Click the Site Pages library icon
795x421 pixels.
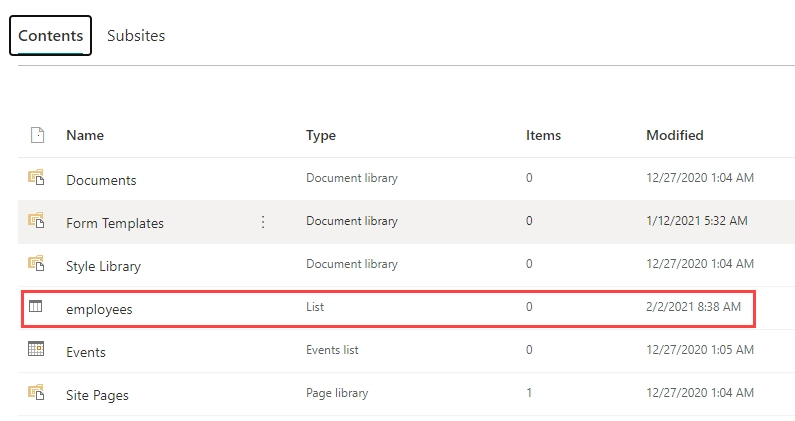click(36, 393)
